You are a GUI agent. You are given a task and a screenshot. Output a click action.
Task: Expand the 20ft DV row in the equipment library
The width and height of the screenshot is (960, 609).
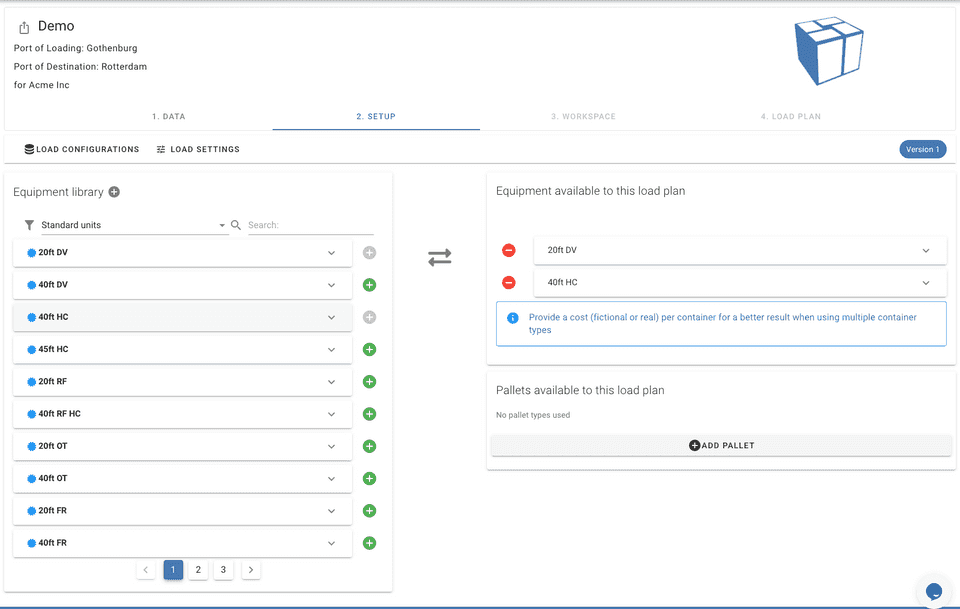coord(332,252)
